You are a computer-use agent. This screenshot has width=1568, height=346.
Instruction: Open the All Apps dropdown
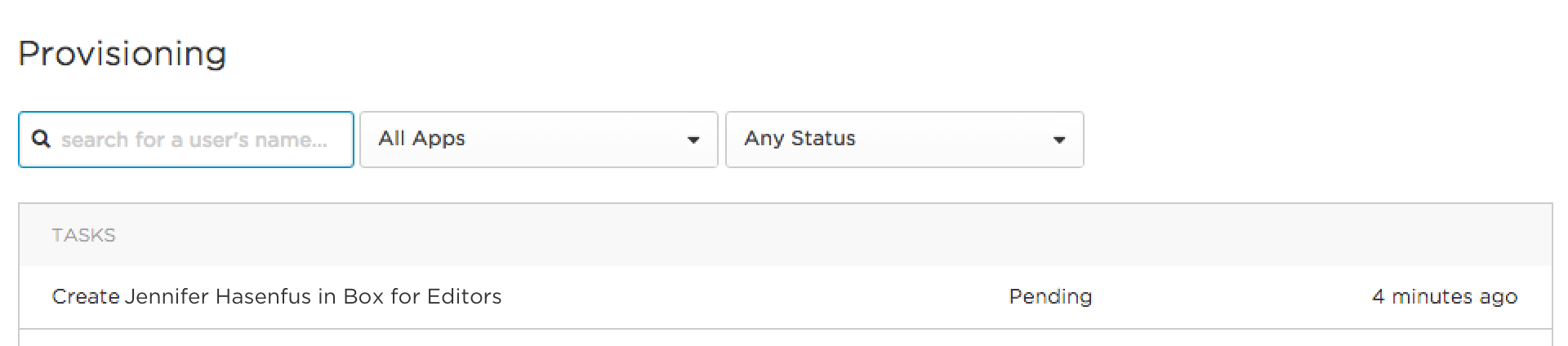coord(539,140)
